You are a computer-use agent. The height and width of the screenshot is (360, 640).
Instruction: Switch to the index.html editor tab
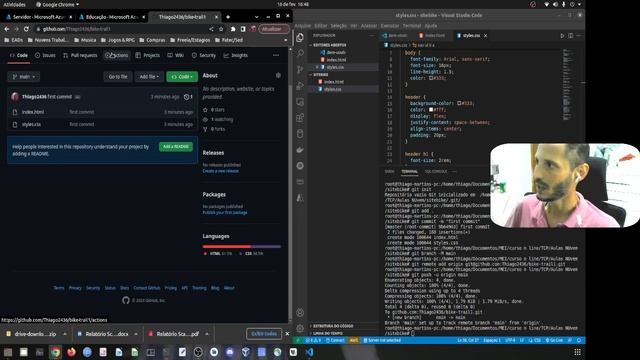[433, 36]
